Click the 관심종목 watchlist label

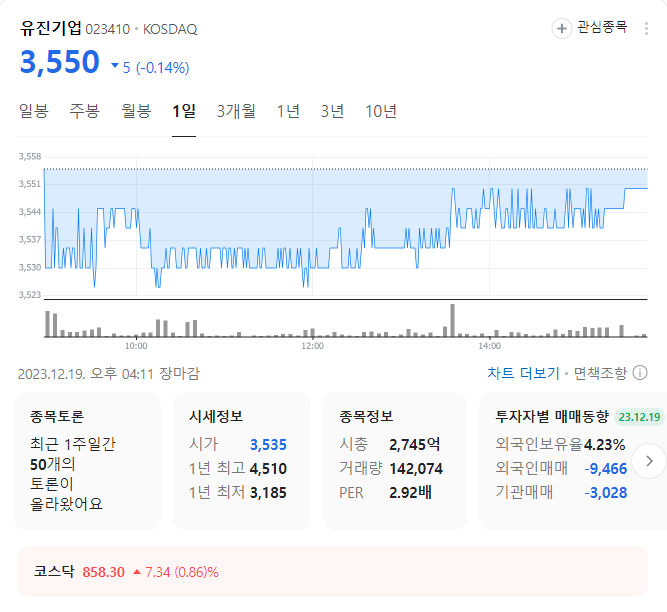pyautogui.click(x=602, y=27)
